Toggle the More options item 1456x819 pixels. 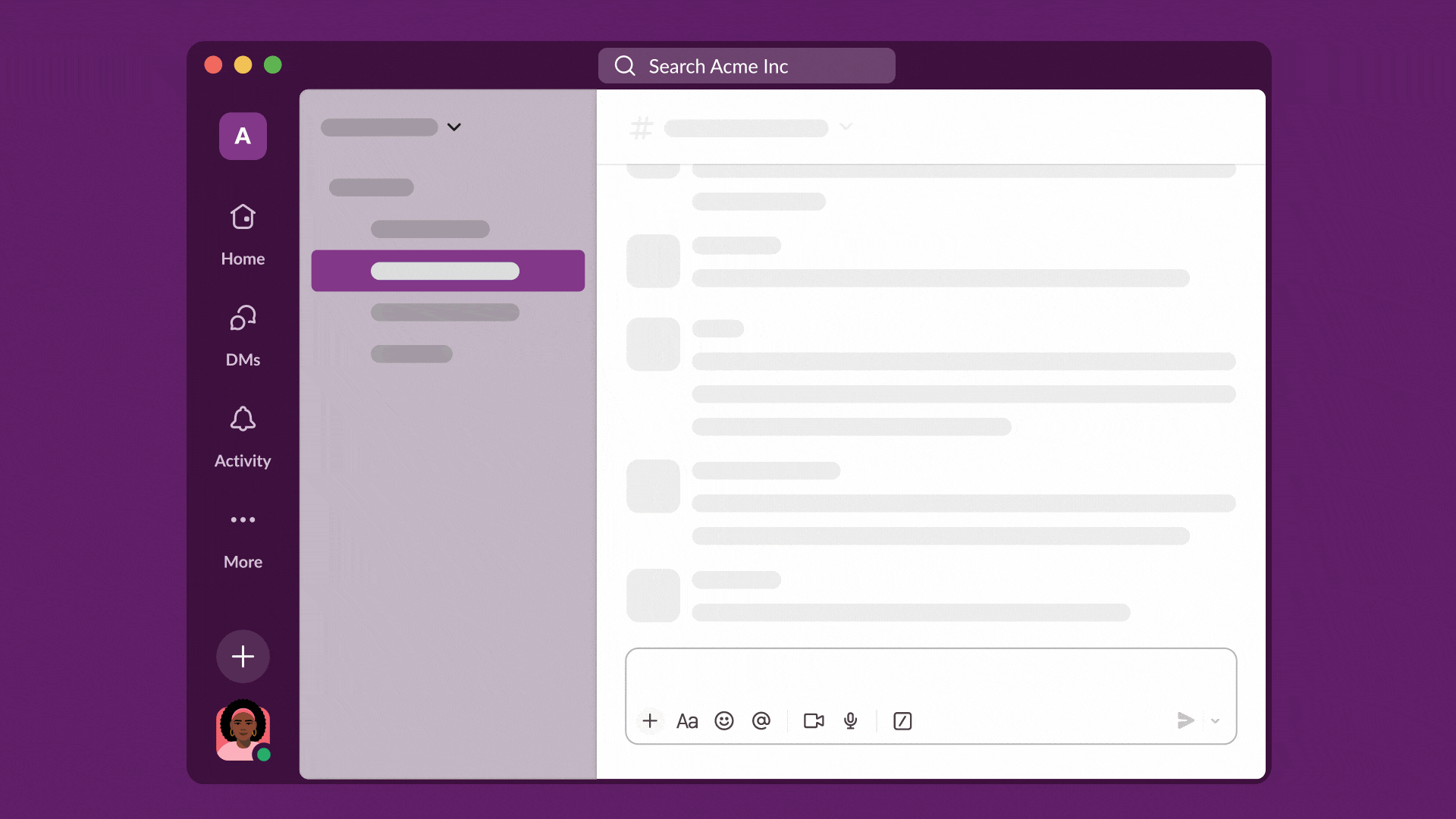coord(243,538)
